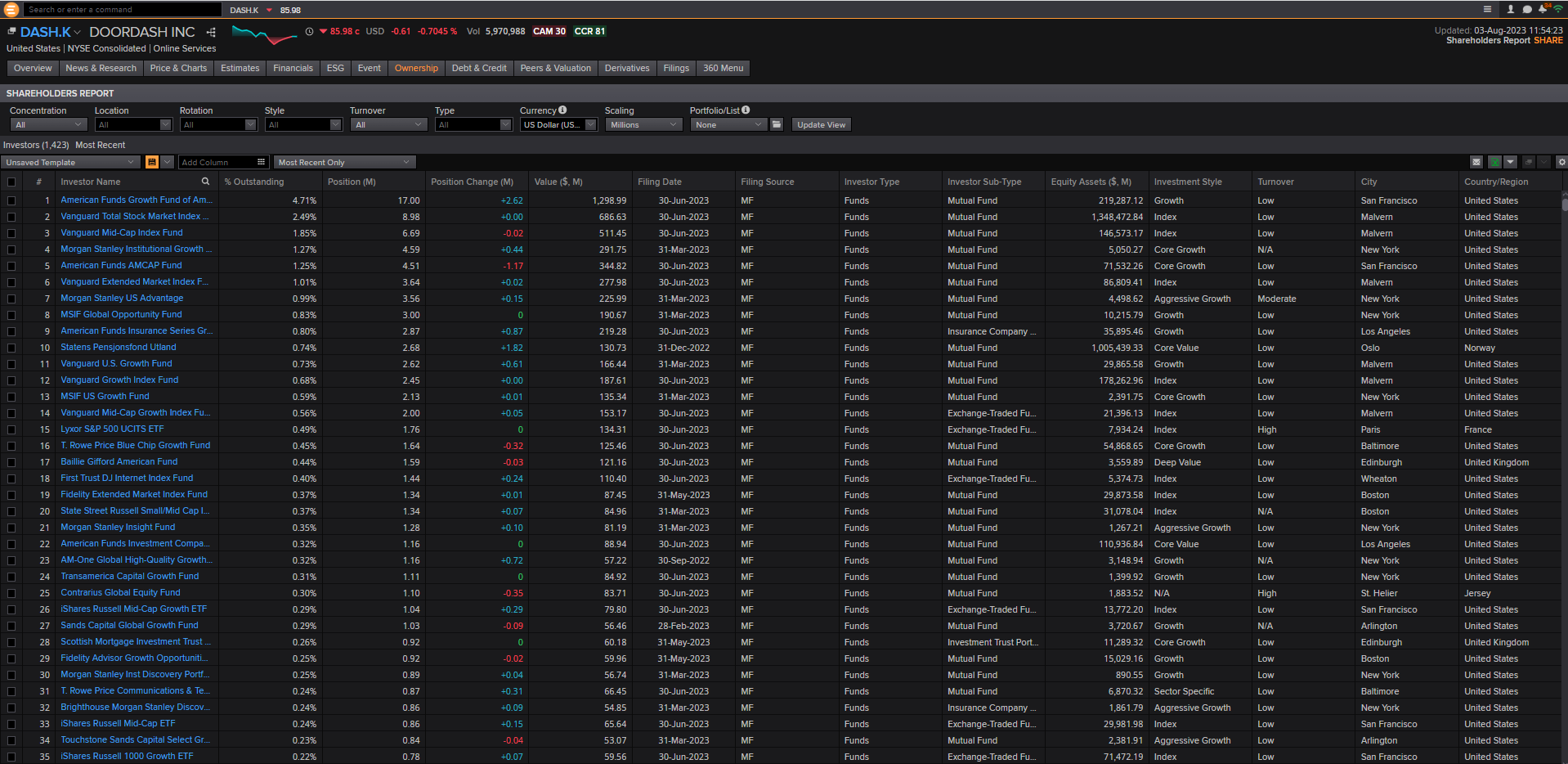Click in the Search or enter command field
The width and height of the screenshot is (1568, 764).
(x=123, y=10)
